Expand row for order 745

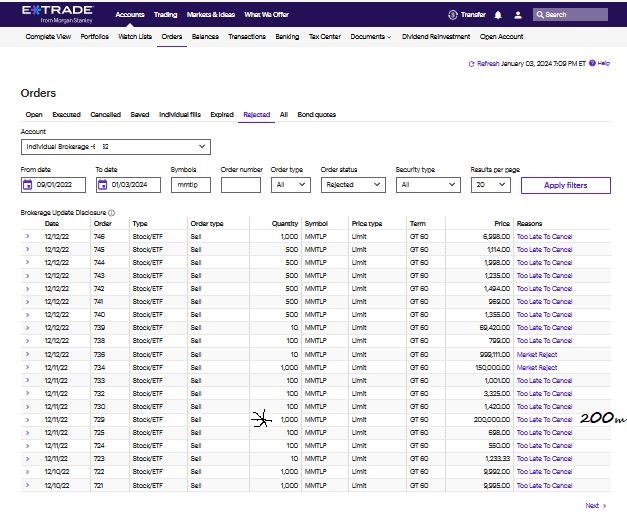point(27,249)
